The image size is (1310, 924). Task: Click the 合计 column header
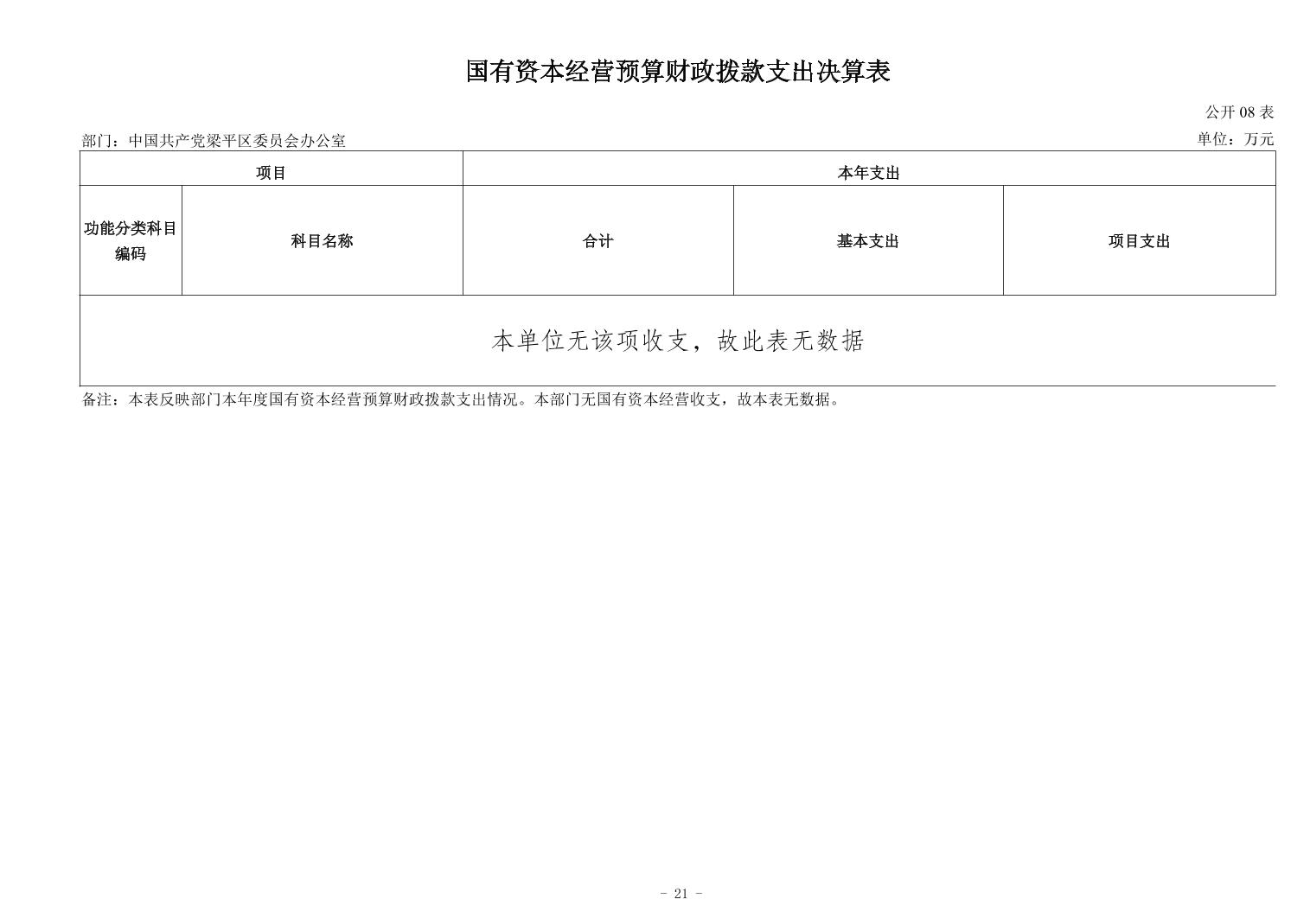coord(597,241)
